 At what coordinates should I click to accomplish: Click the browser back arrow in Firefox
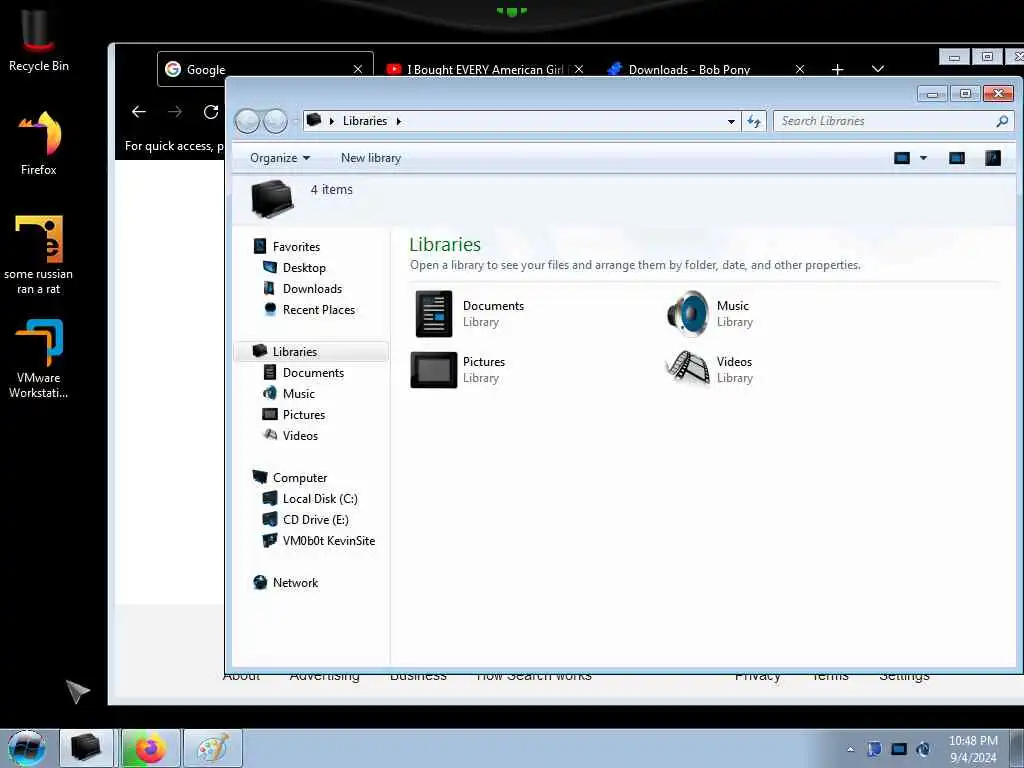138,112
